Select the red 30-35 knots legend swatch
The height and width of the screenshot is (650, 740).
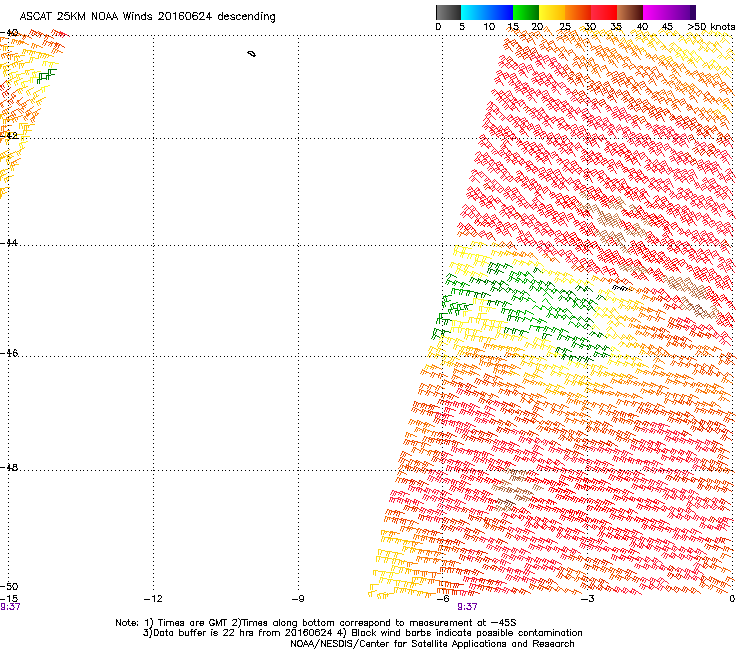604,12
